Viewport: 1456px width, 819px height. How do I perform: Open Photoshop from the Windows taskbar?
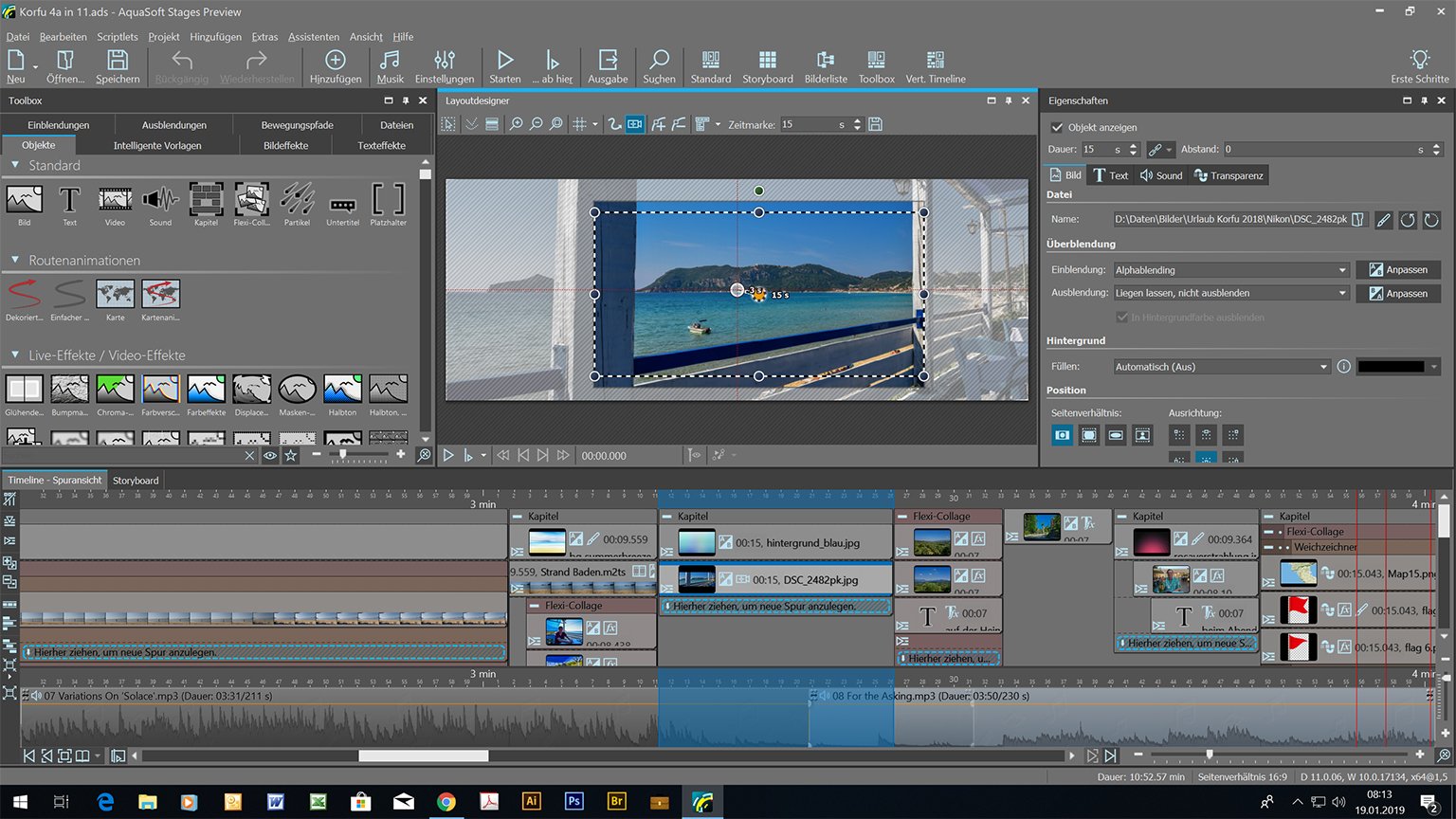point(573,801)
